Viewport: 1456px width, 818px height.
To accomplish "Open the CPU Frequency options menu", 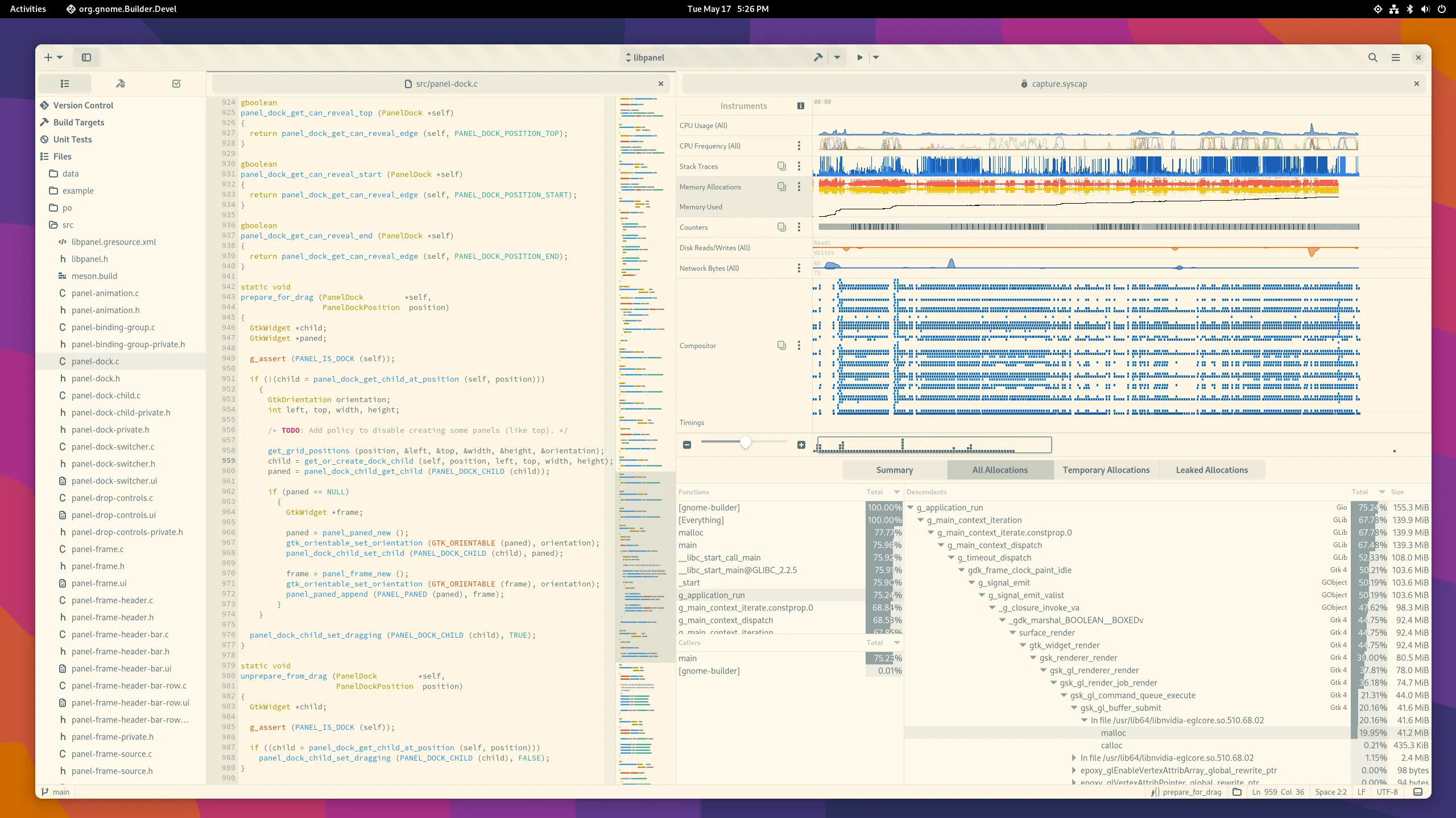I will [x=799, y=146].
